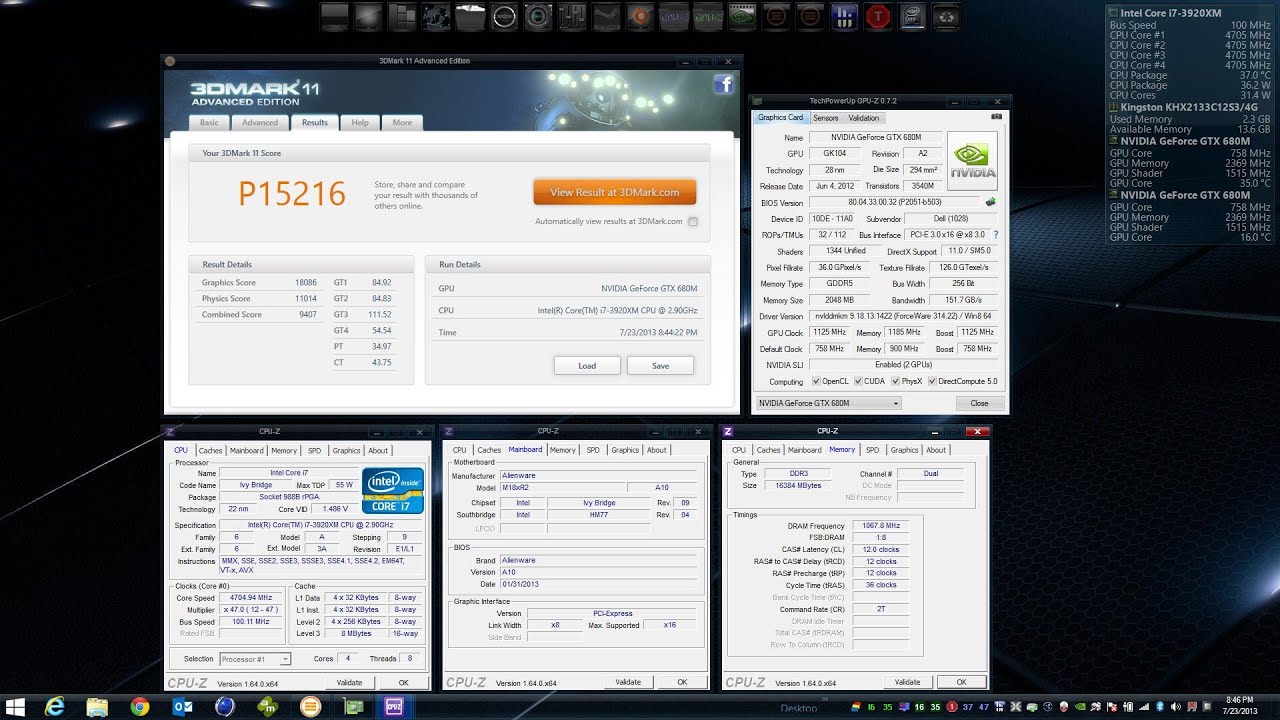Viewport: 1280px width, 720px height.
Task: Toggle the DirectCompute 5.0 checkbox
Action: pyautogui.click(x=932, y=381)
